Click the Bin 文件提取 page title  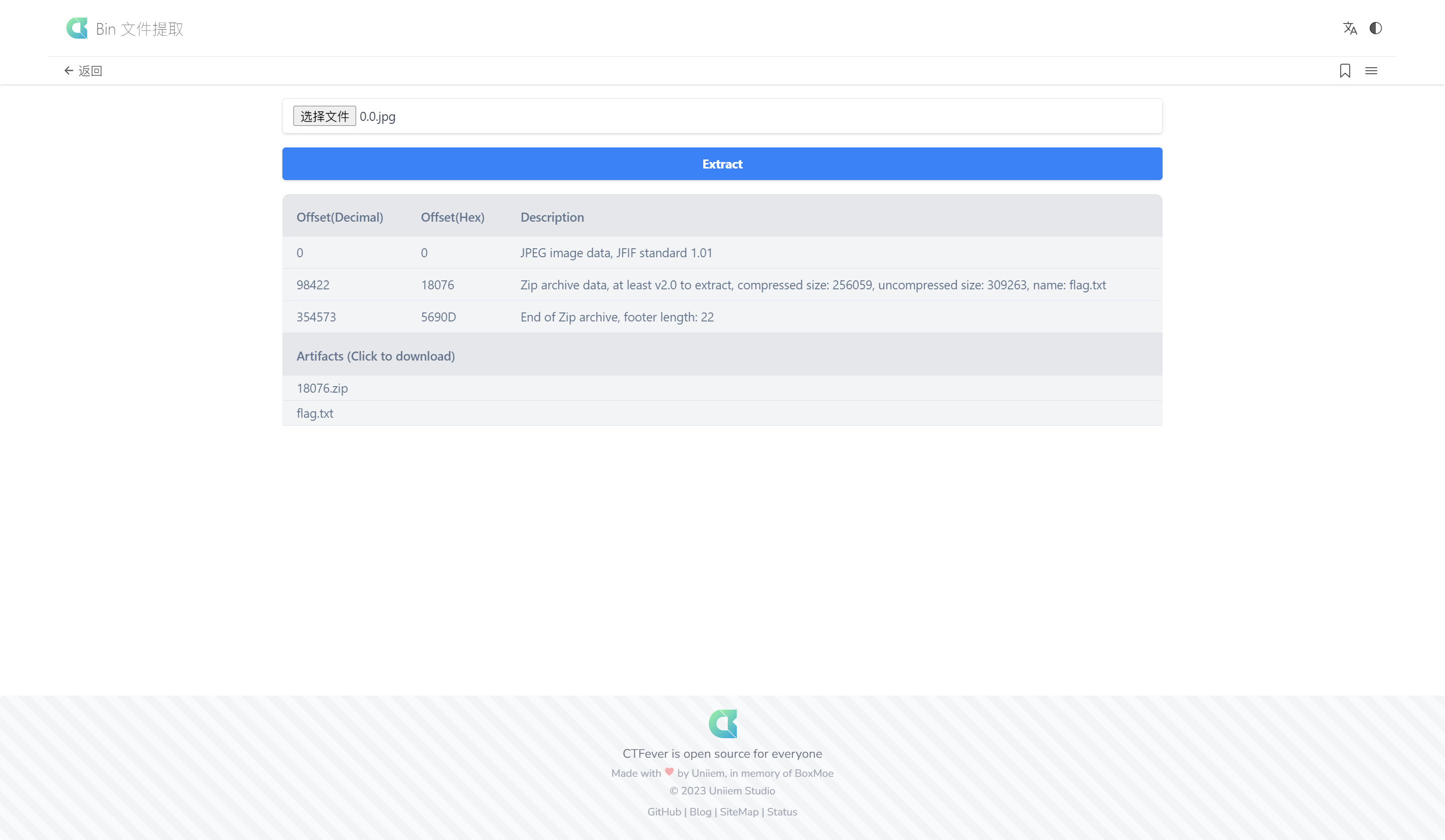tap(139, 29)
